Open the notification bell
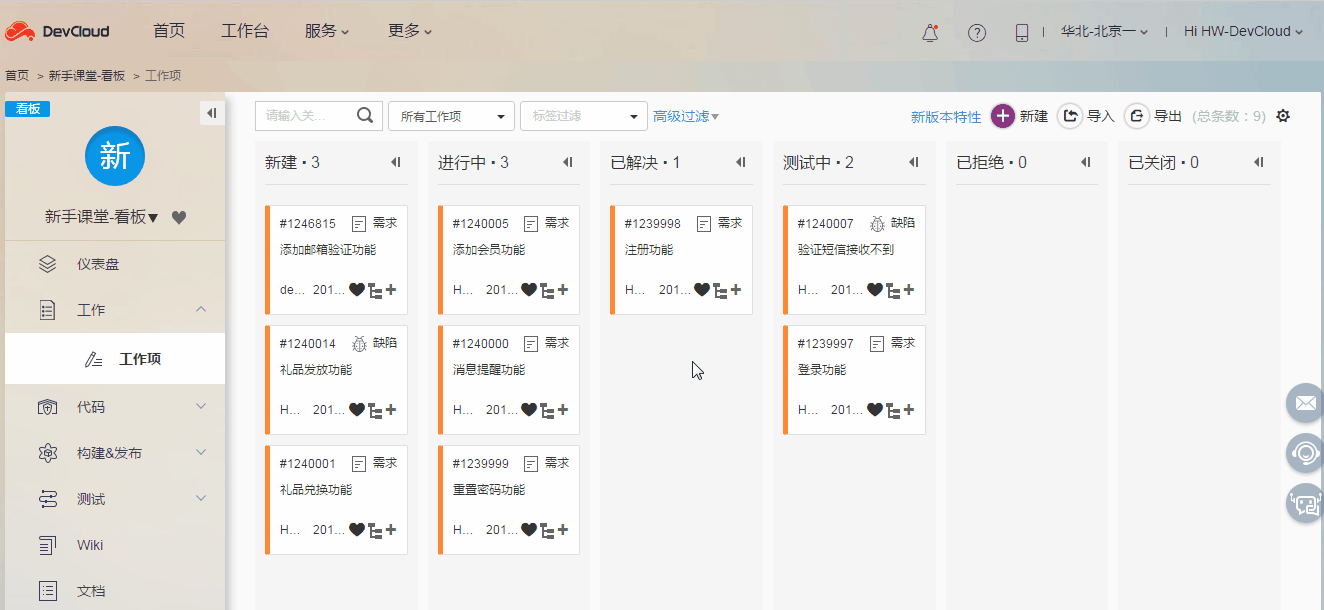This screenshot has width=1324, height=610. click(x=929, y=31)
